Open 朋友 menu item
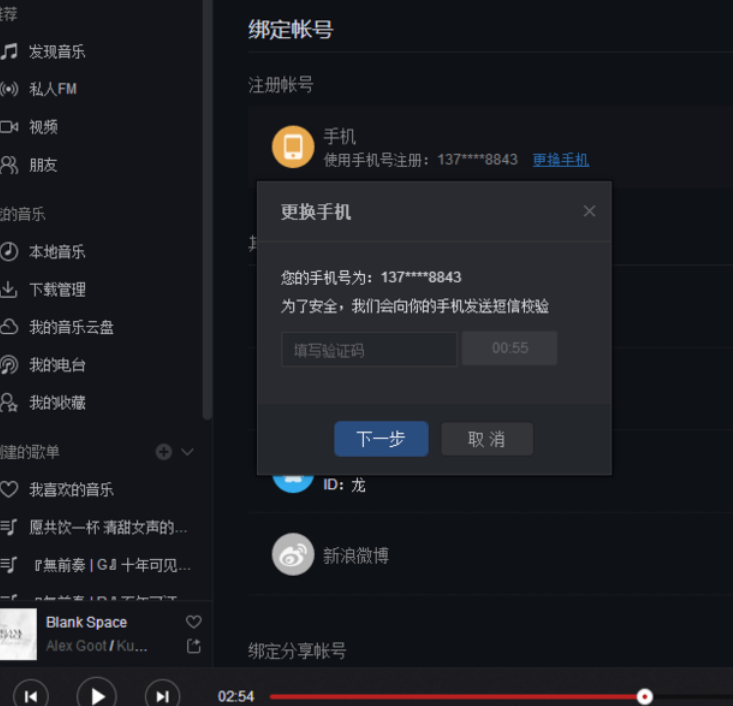733x706 pixels. [x=43, y=165]
